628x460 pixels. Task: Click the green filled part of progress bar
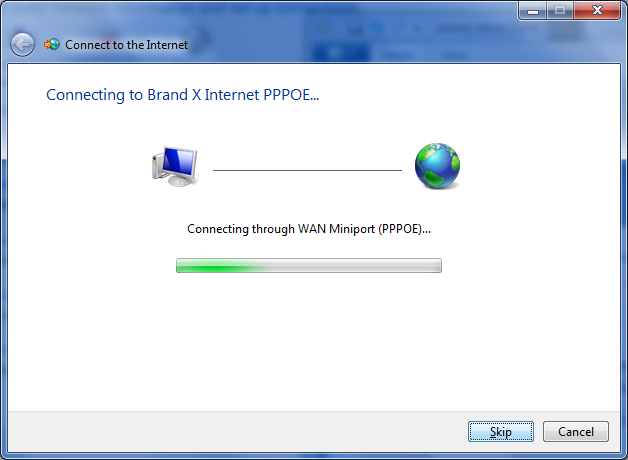[x=218, y=265]
